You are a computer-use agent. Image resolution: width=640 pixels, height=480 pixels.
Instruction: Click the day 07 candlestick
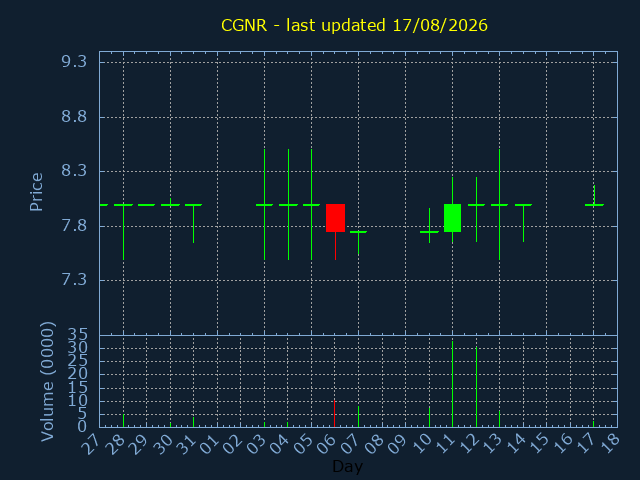358,243
